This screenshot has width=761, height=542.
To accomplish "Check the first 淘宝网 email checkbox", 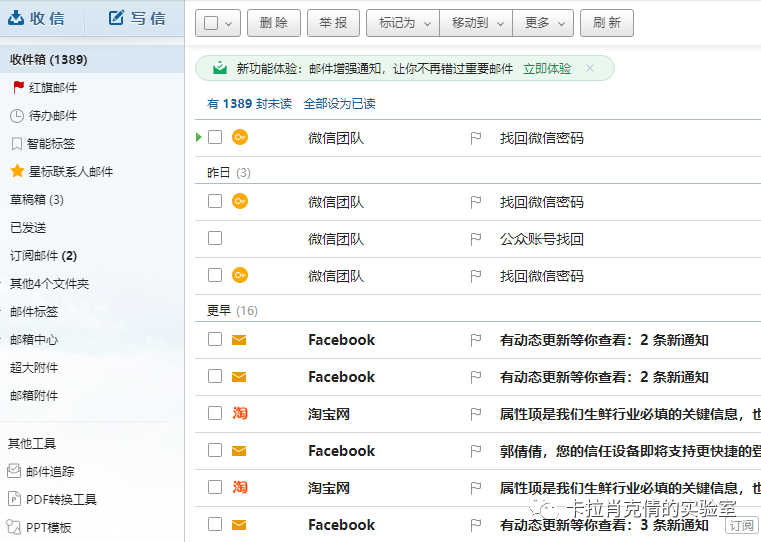I will pos(215,414).
